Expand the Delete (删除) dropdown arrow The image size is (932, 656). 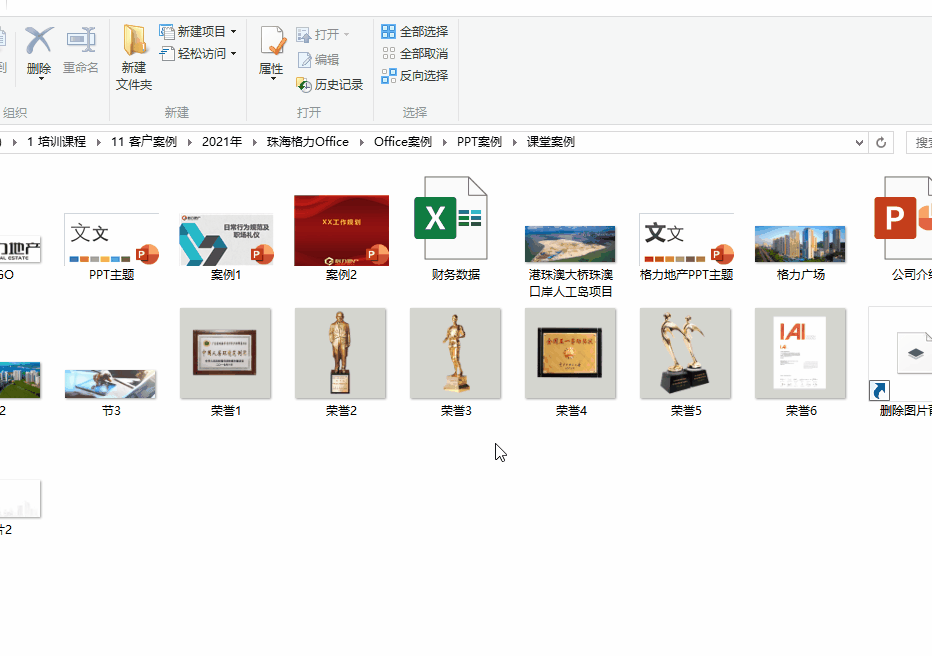click(x=41, y=78)
